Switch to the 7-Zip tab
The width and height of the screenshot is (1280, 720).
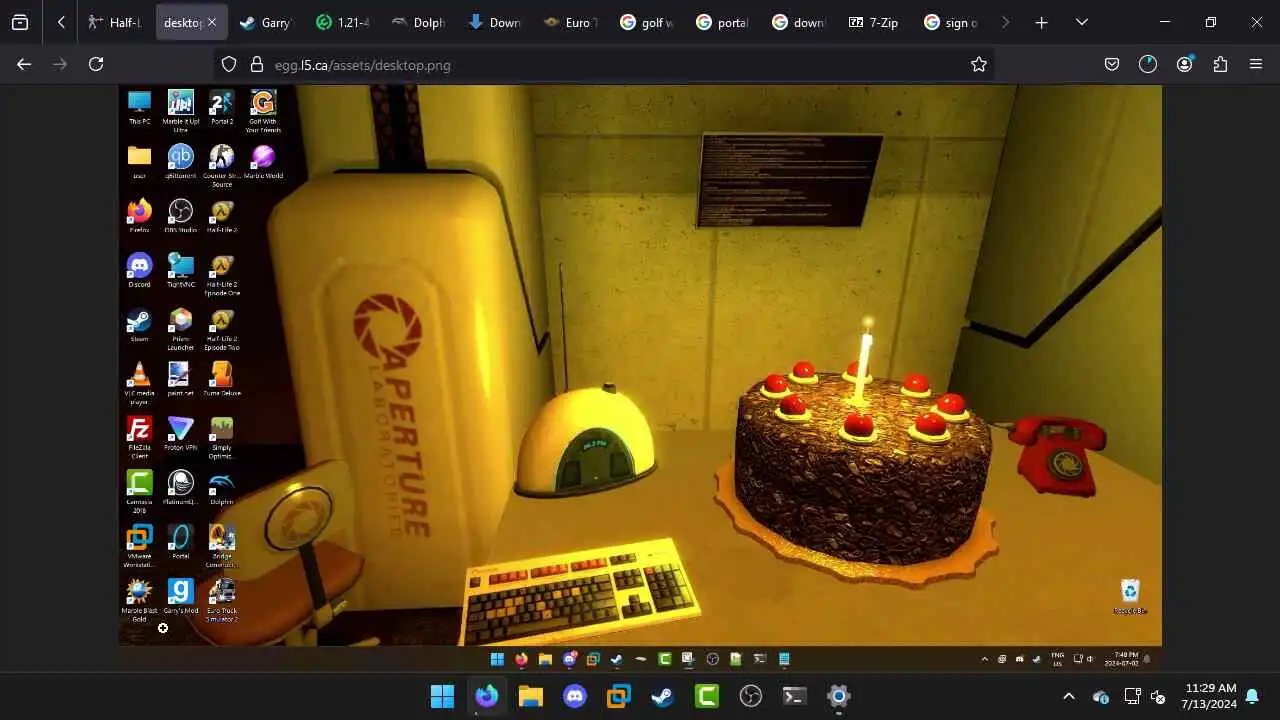pyautogui.click(x=874, y=22)
